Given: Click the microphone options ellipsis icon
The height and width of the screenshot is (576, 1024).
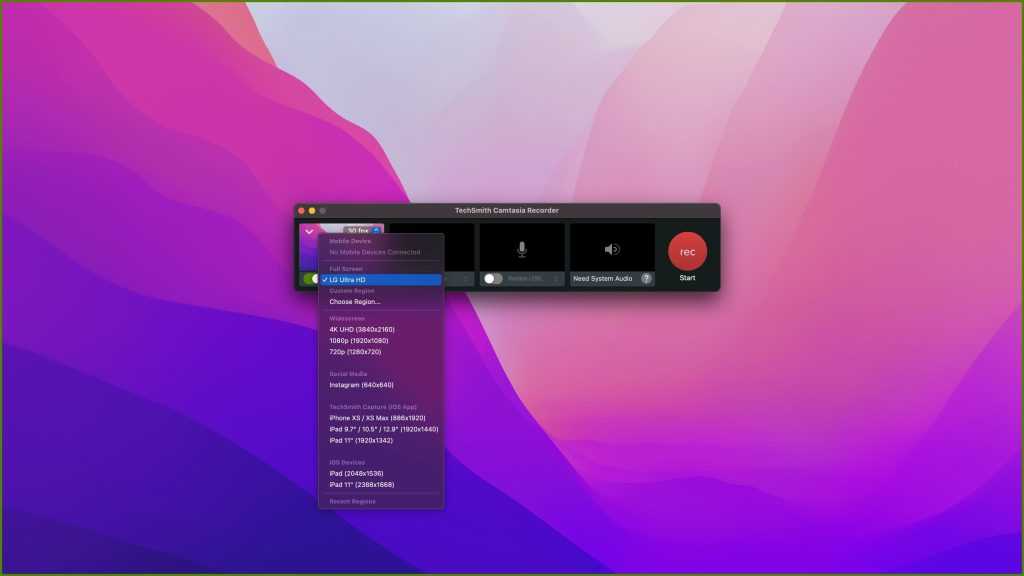Looking at the screenshot, I should (x=555, y=279).
